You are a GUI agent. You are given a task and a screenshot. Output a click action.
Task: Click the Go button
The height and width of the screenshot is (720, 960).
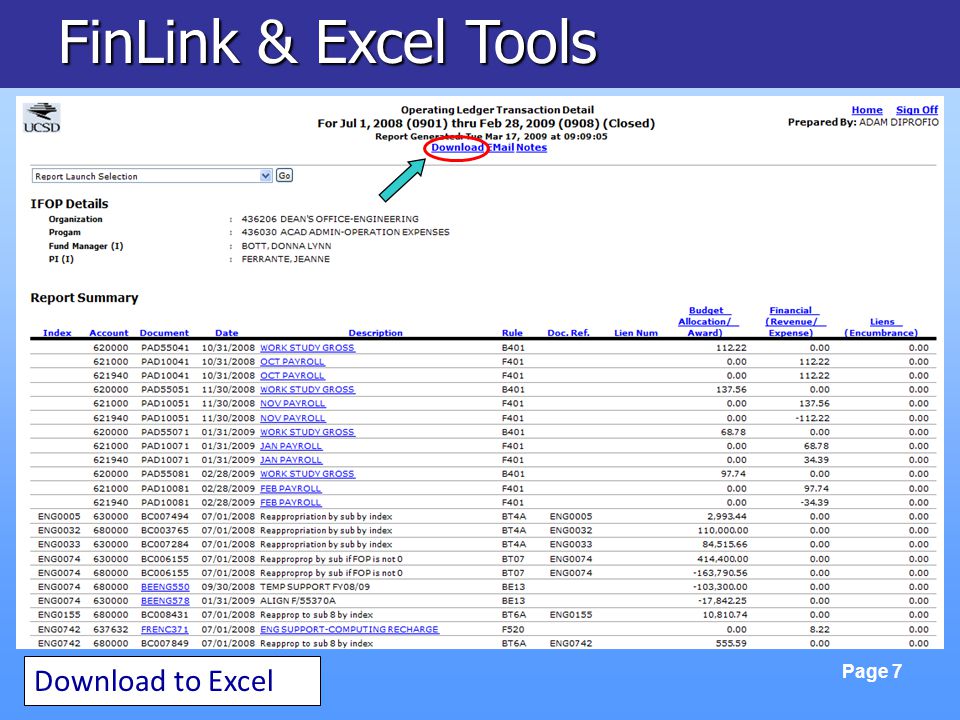284,176
